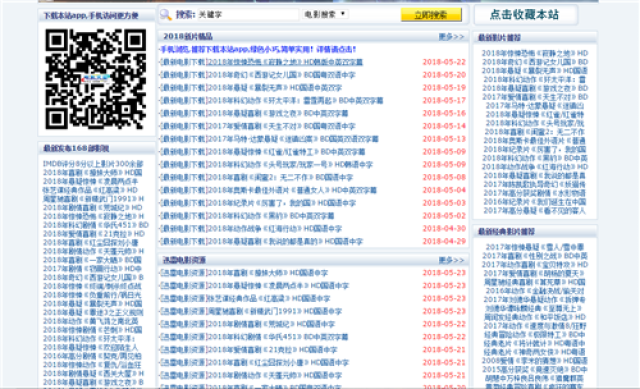Open 迅雷电影资源 entry 《荒城纪》 dated 2018-05-22
640x389 pixels.
click(x=271, y=324)
